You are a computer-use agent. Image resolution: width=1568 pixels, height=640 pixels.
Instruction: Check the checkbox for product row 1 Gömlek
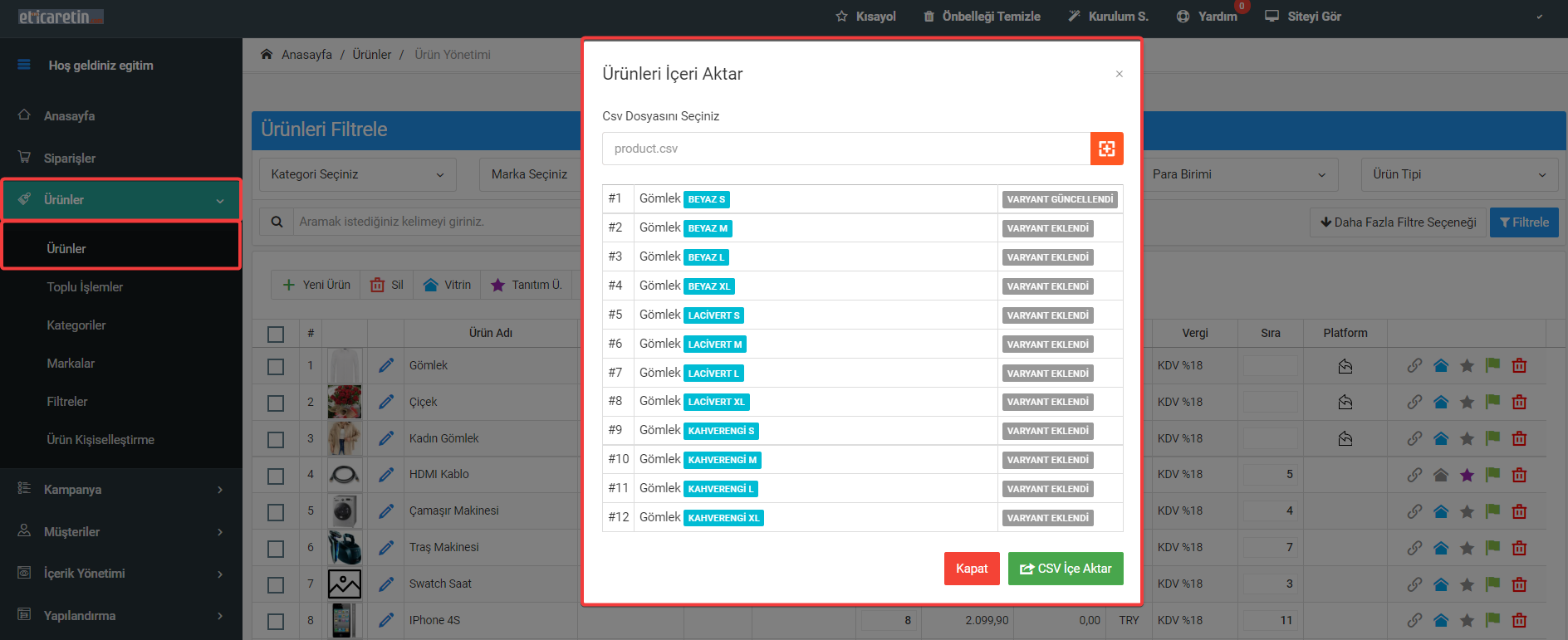(x=276, y=366)
